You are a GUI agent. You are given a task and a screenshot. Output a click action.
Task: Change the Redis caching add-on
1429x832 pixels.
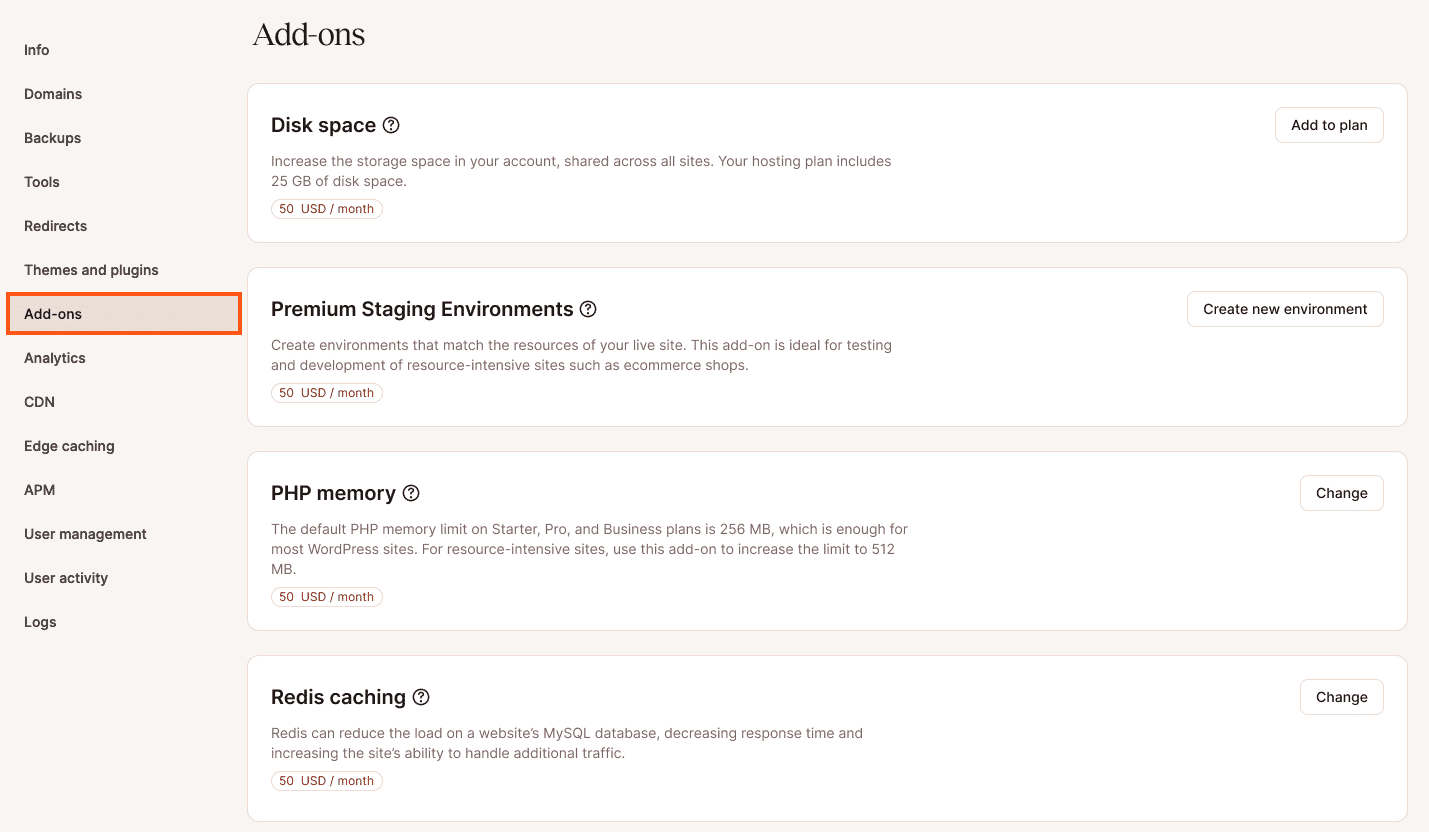[x=1341, y=697]
